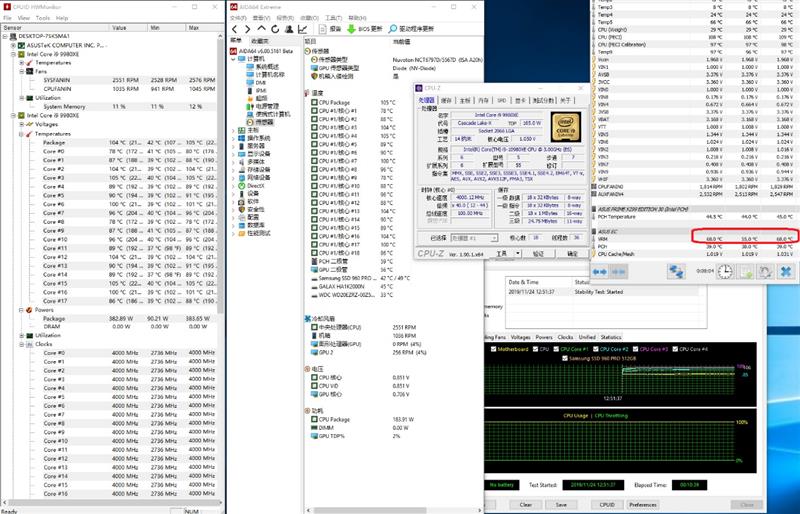This screenshot has height=514, width=800.
Task: Click the AIDA64 forward navigation arrow
Action: 247,29
